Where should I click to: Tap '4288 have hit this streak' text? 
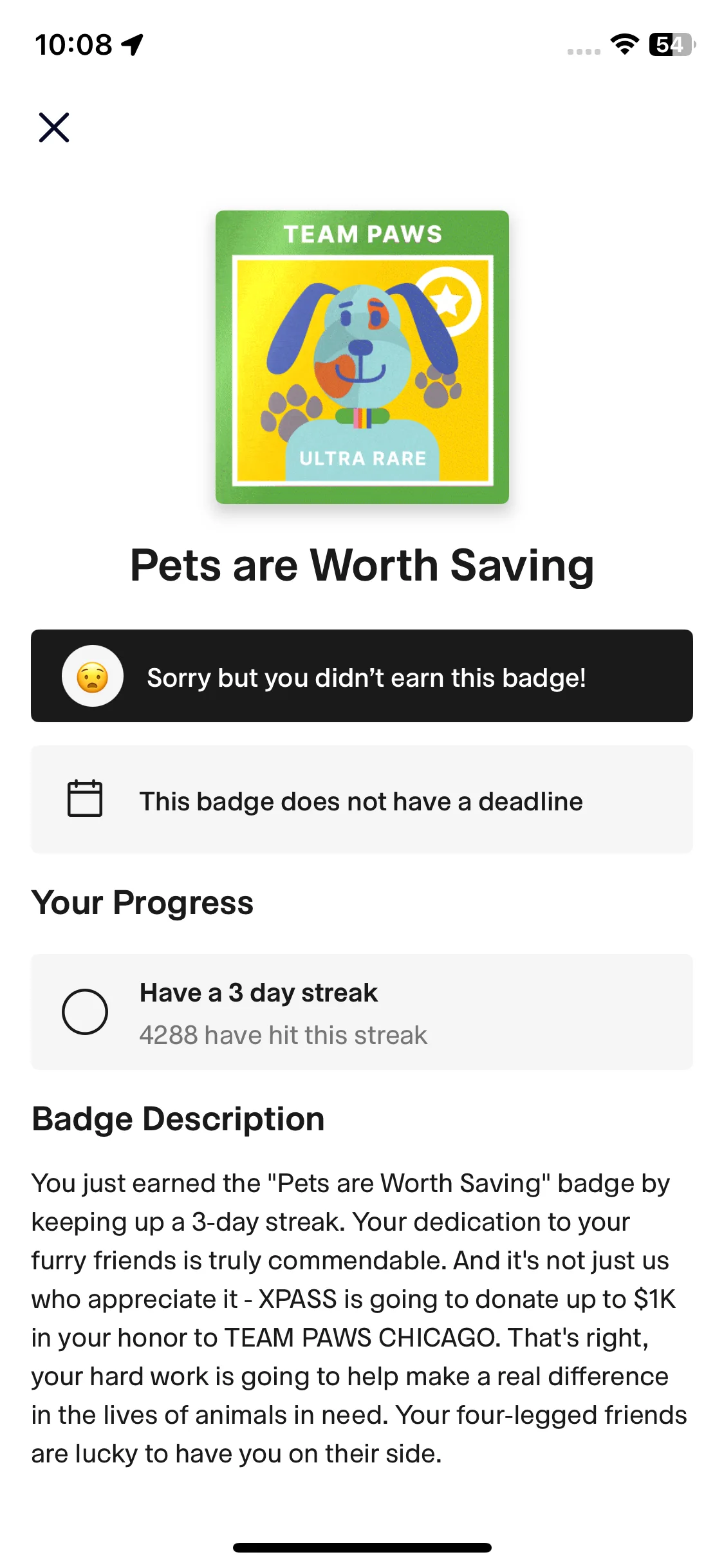(x=283, y=1035)
